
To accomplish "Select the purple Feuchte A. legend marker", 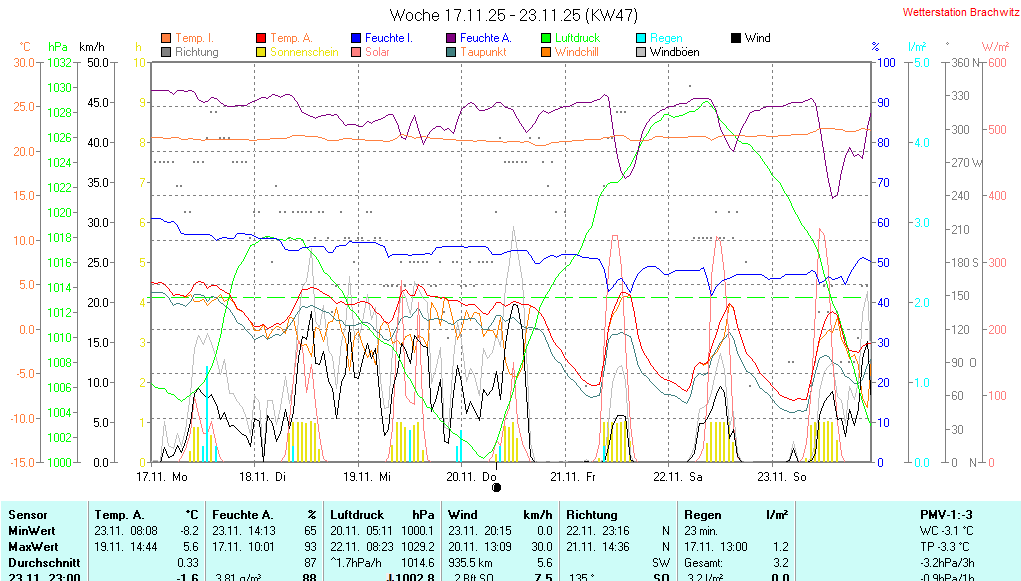I will coord(451,38).
